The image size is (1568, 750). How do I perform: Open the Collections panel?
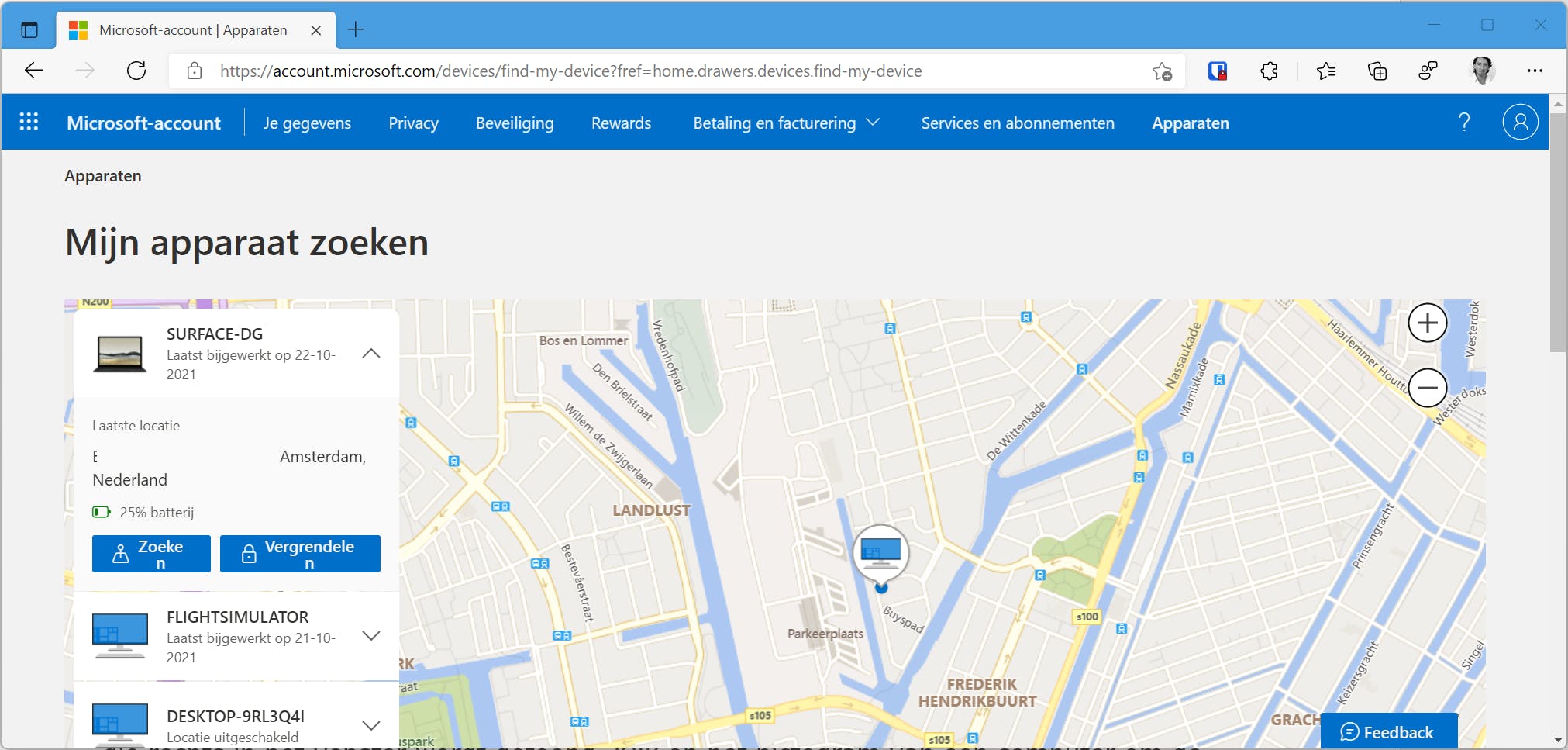[x=1377, y=71]
